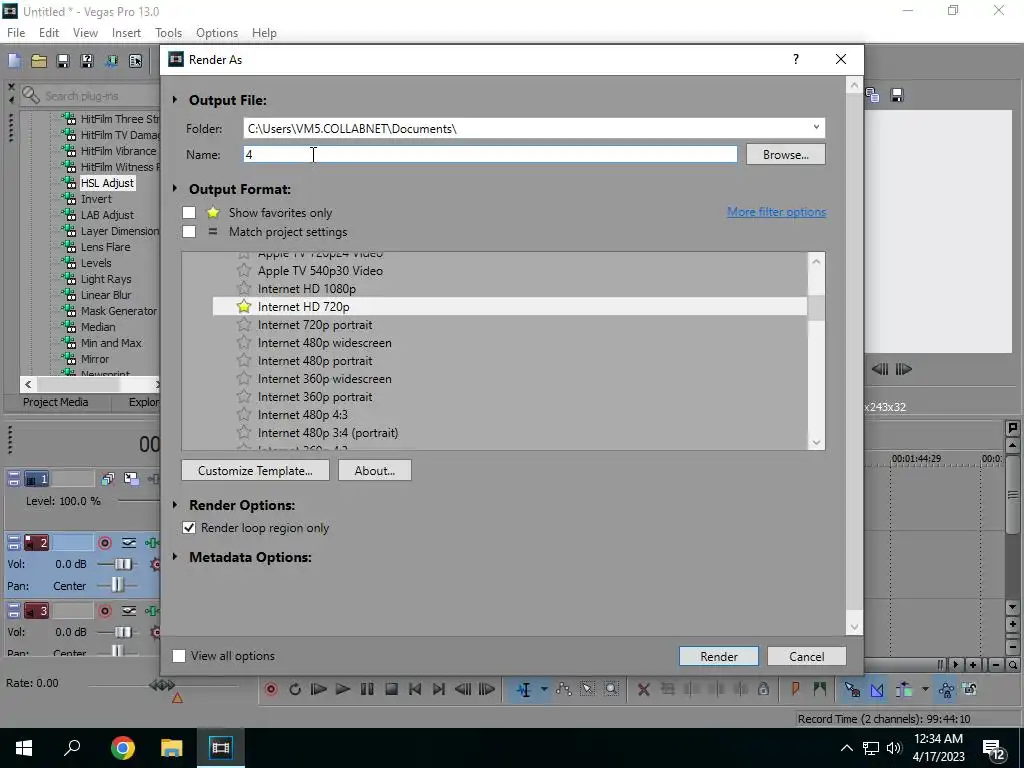Click the Stop button in transport bar

coord(391,689)
